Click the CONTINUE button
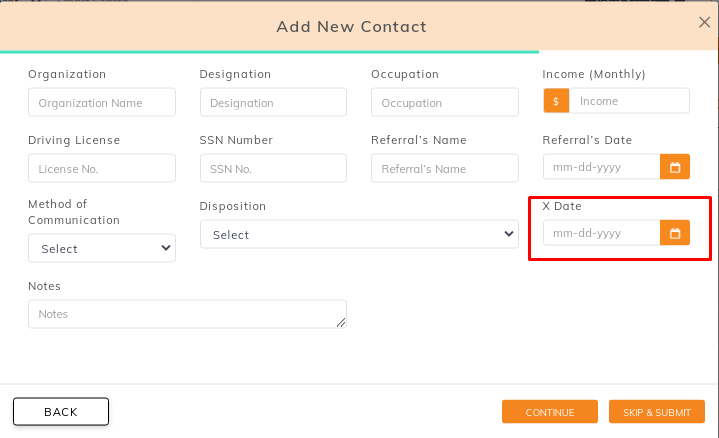 pos(550,412)
